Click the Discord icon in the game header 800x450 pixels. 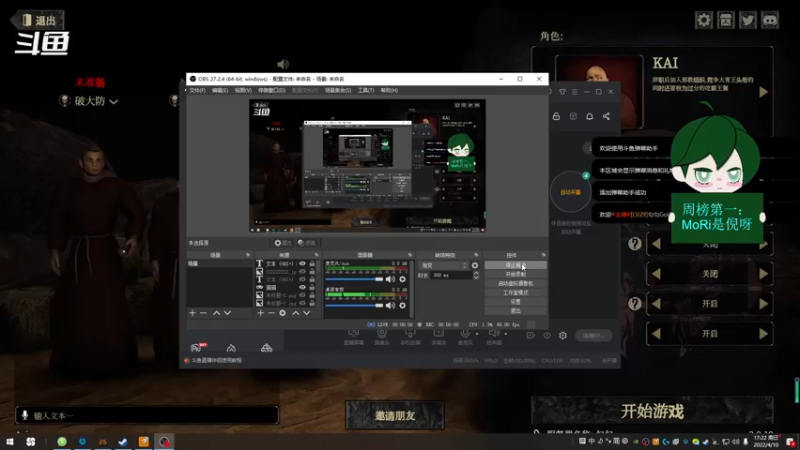[770, 20]
